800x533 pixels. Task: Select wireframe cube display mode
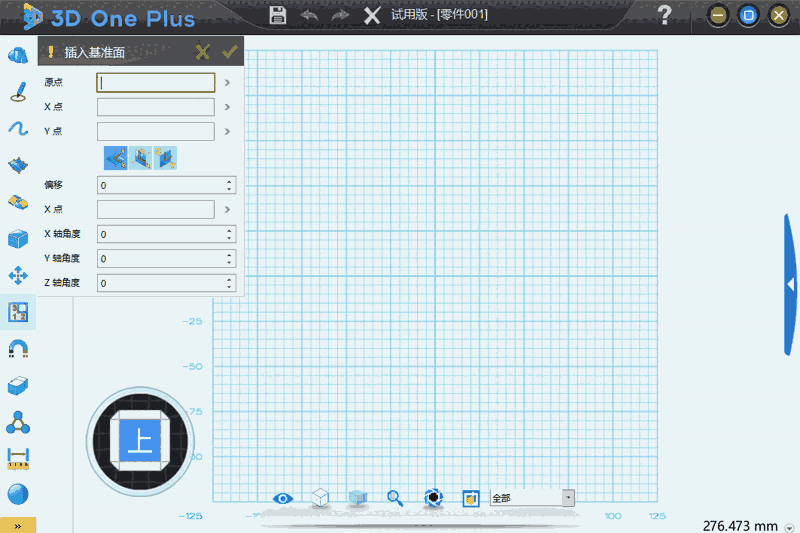tap(320, 497)
